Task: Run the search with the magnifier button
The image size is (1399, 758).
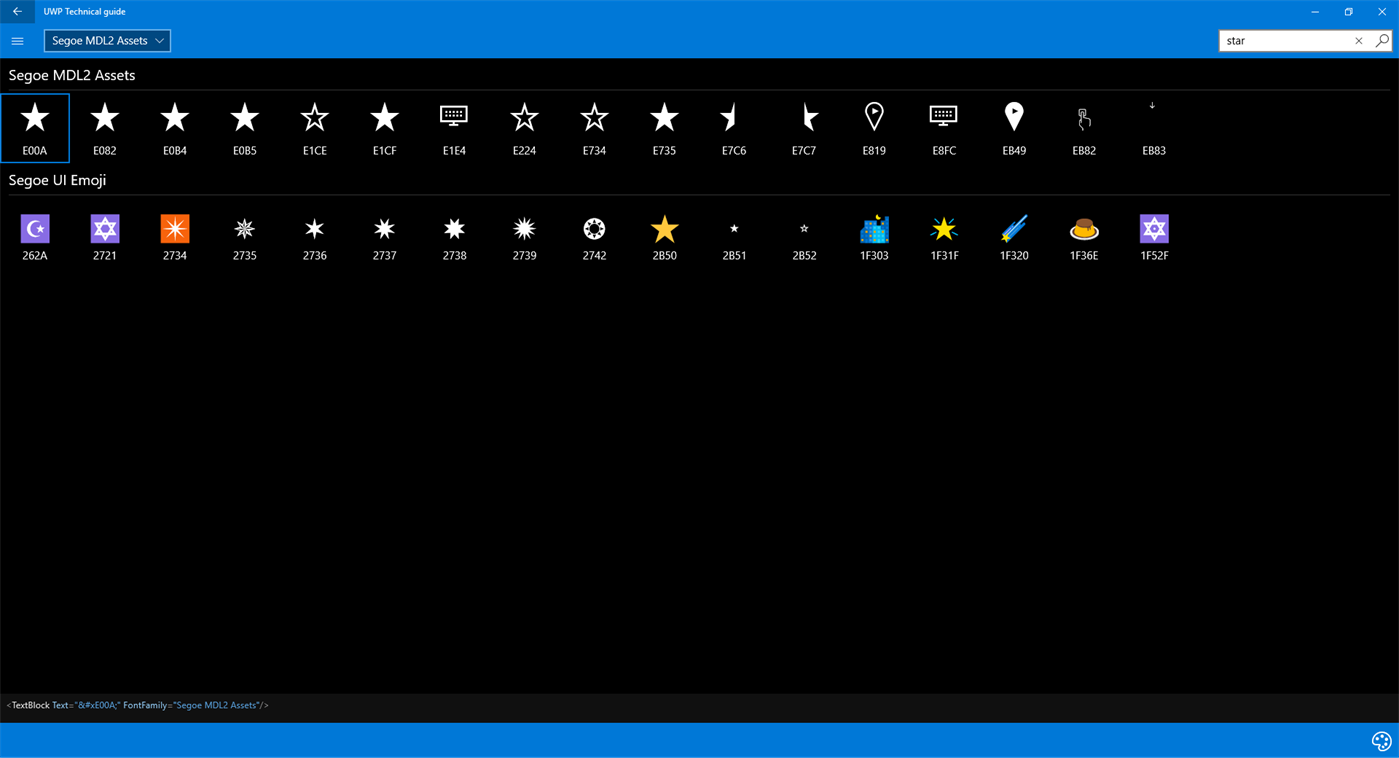Action: (x=1381, y=41)
